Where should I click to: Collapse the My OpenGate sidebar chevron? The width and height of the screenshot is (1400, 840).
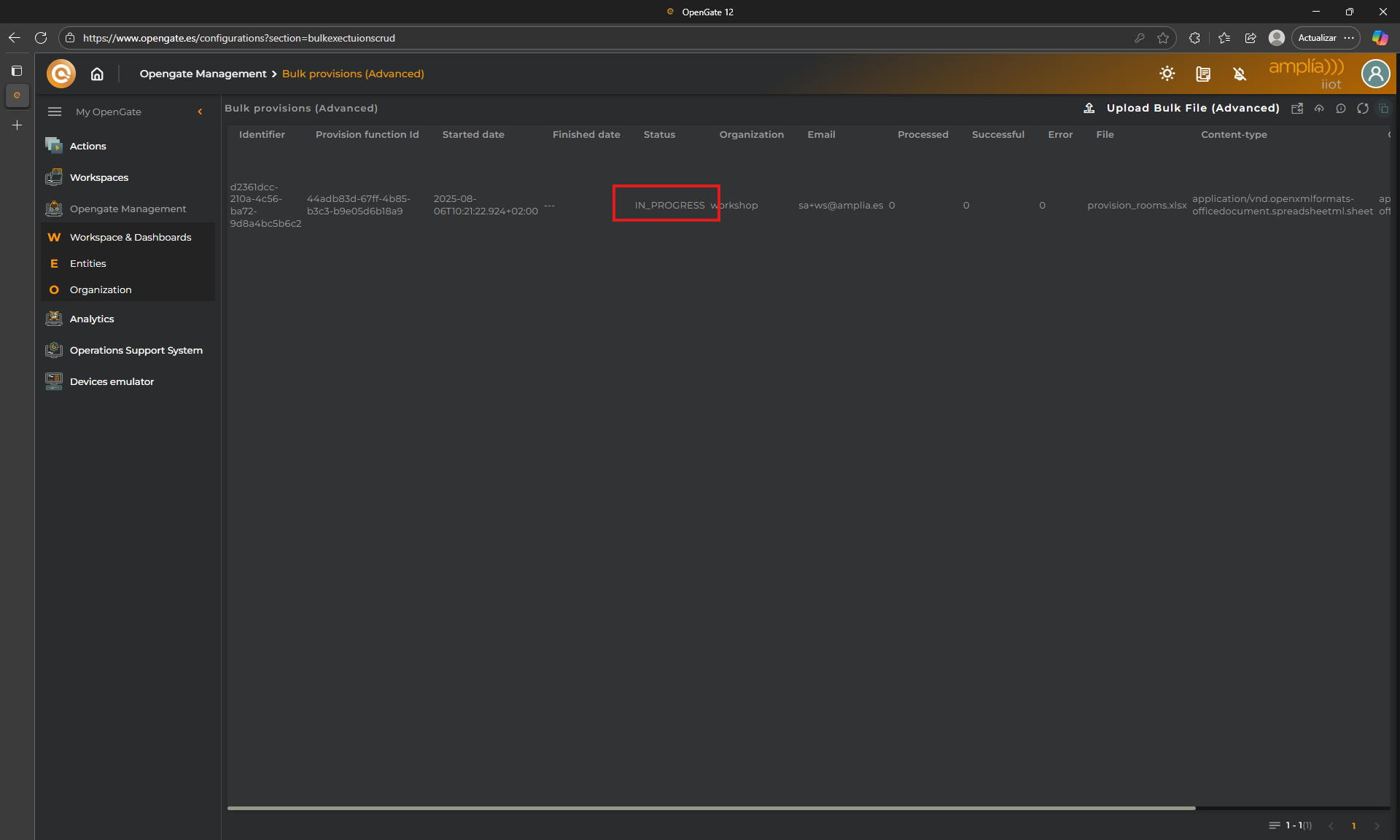[x=200, y=112]
